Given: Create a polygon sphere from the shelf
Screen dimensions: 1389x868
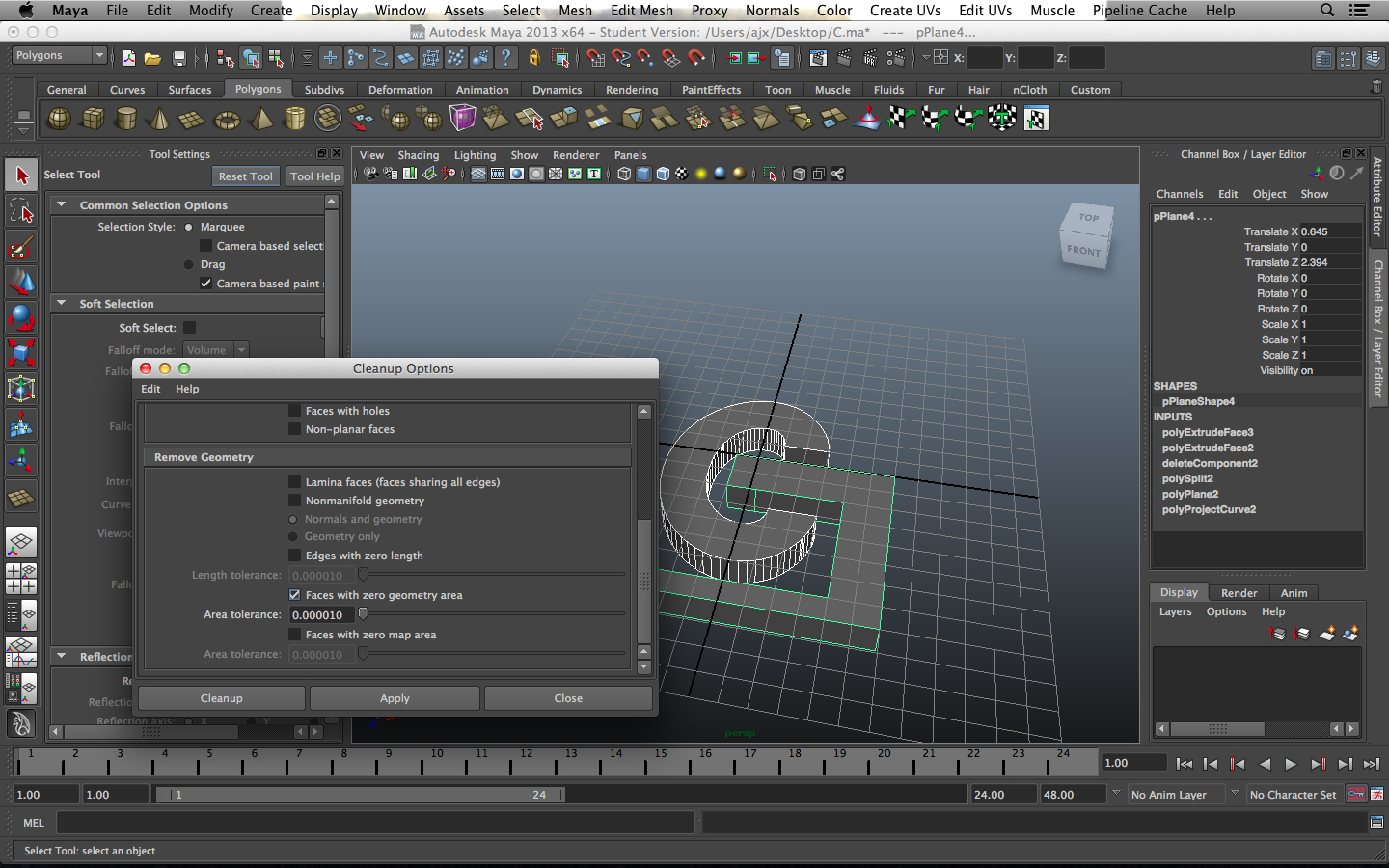Looking at the screenshot, I should (x=60, y=119).
